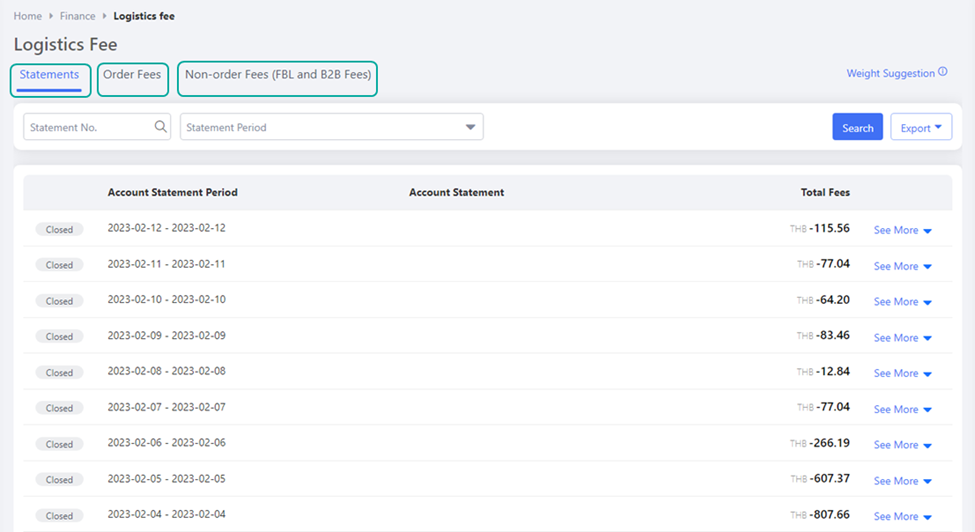The height and width of the screenshot is (532, 975).
Task: Expand See More for 2023-02-12 statement
Action: (x=902, y=230)
